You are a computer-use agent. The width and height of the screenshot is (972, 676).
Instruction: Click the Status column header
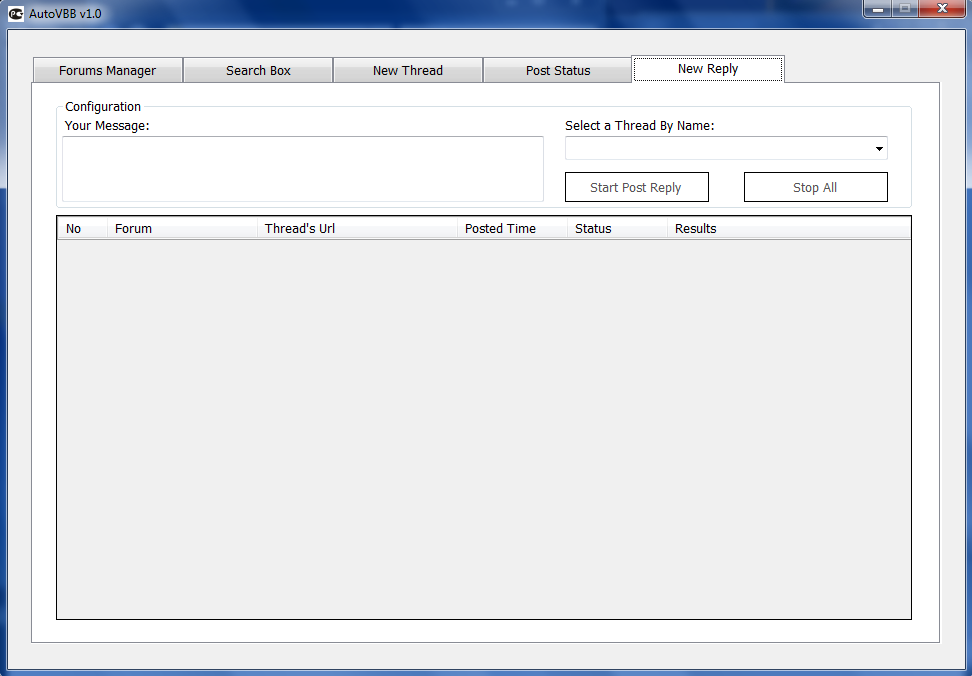coord(617,228)
